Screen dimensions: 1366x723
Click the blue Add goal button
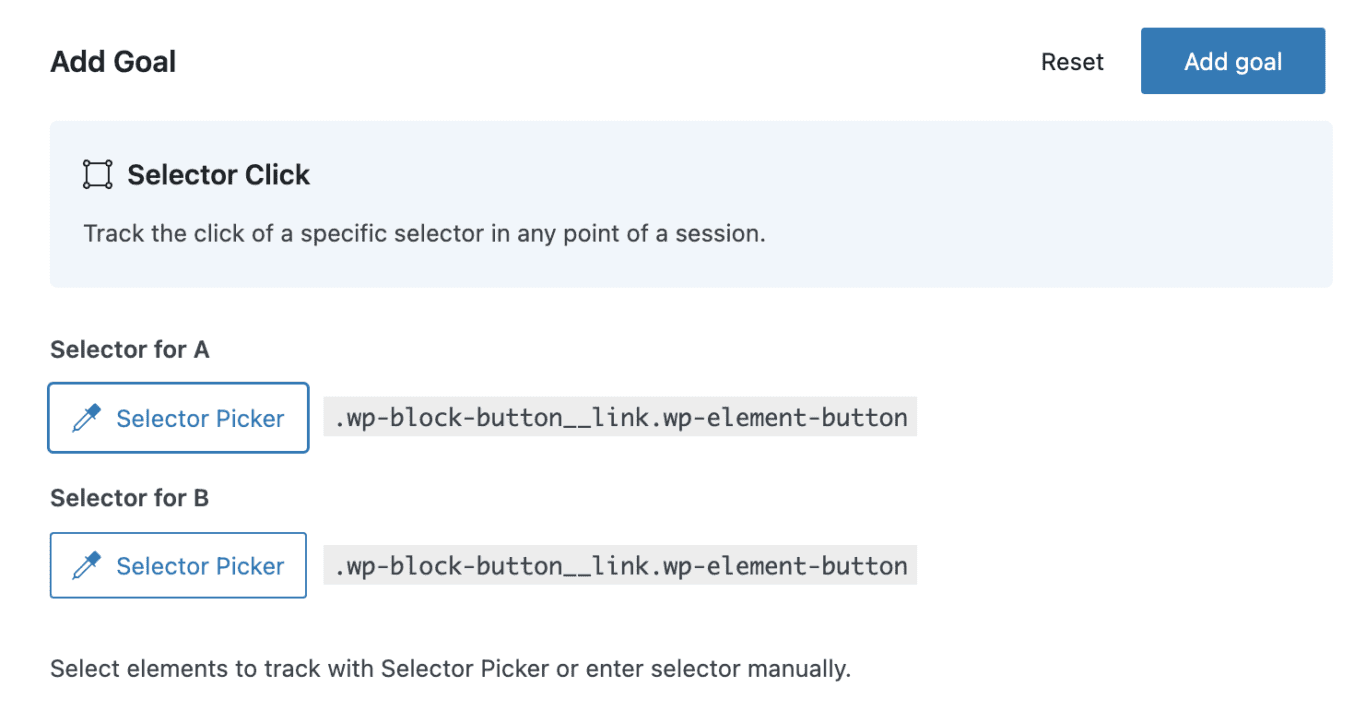(x=1232, y=61)
